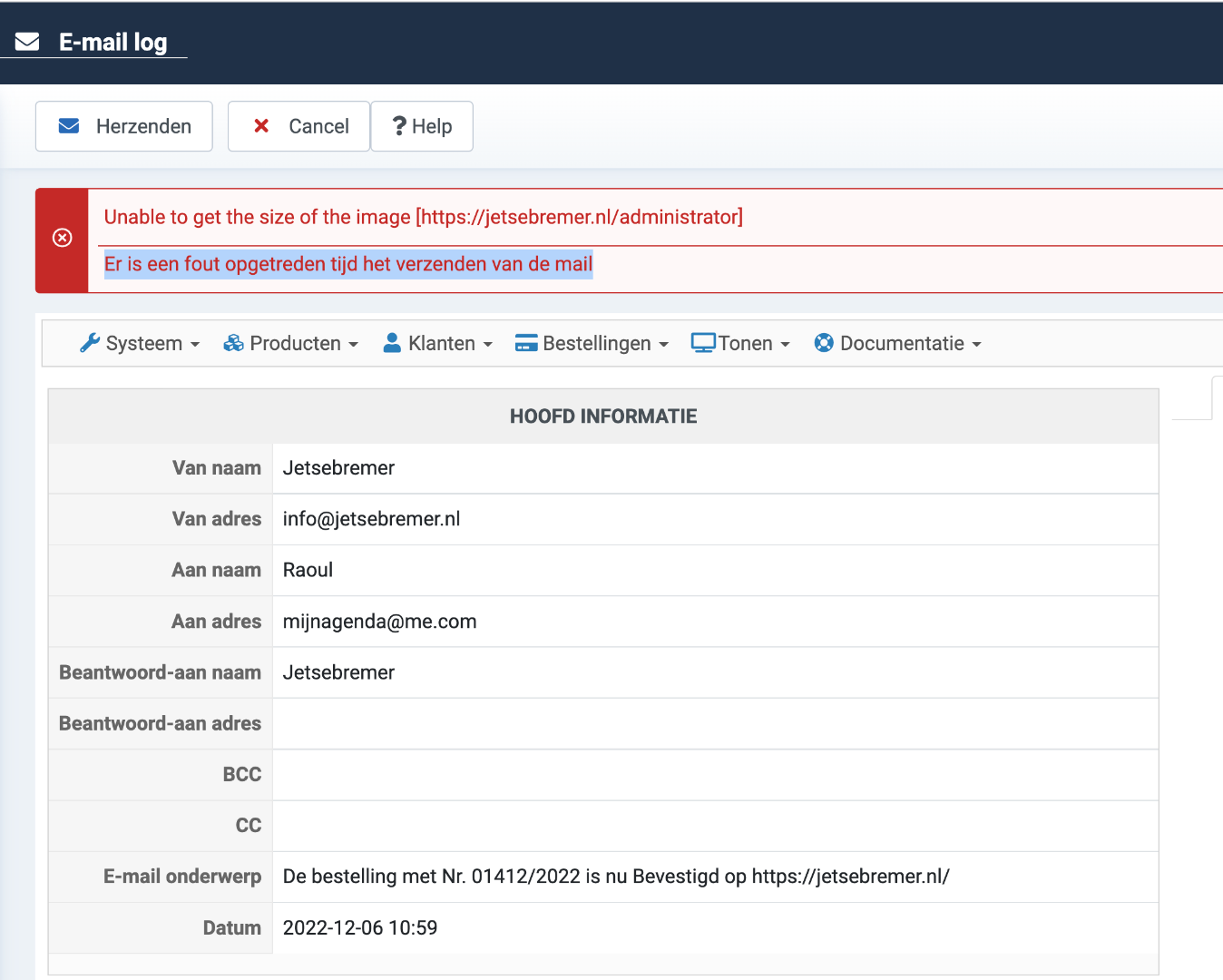Click the red X Cancel icon
The width and height of the screenshot is (1223, 980).
[261, 126]
